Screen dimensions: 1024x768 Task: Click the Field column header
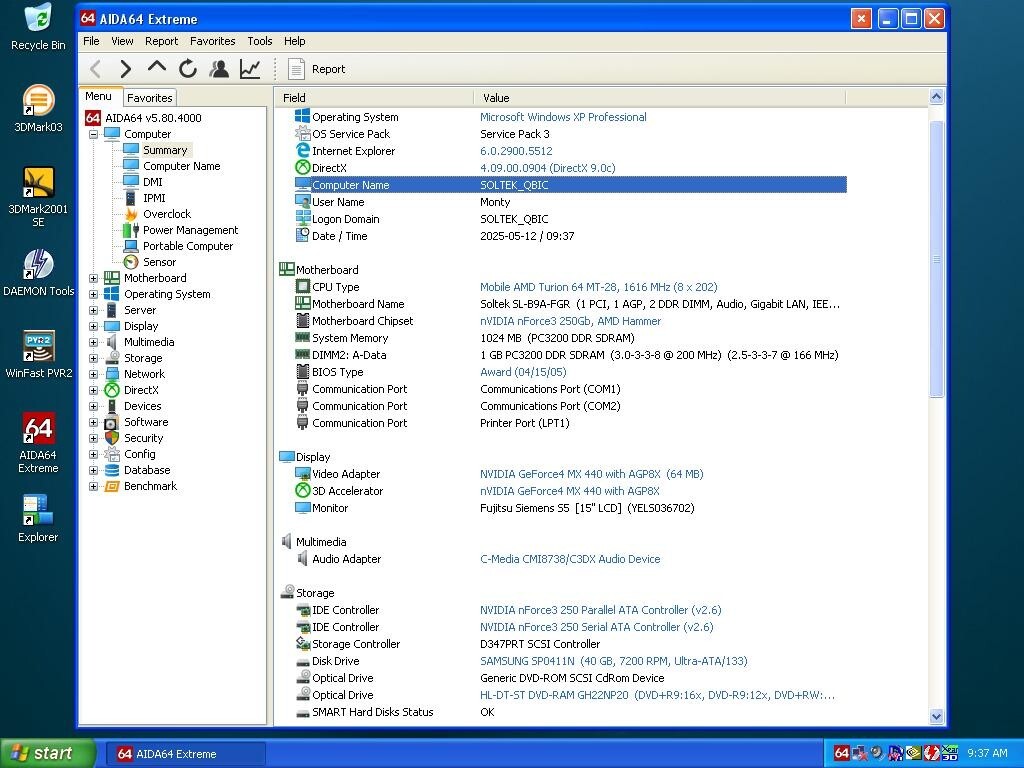click(374, 98)
